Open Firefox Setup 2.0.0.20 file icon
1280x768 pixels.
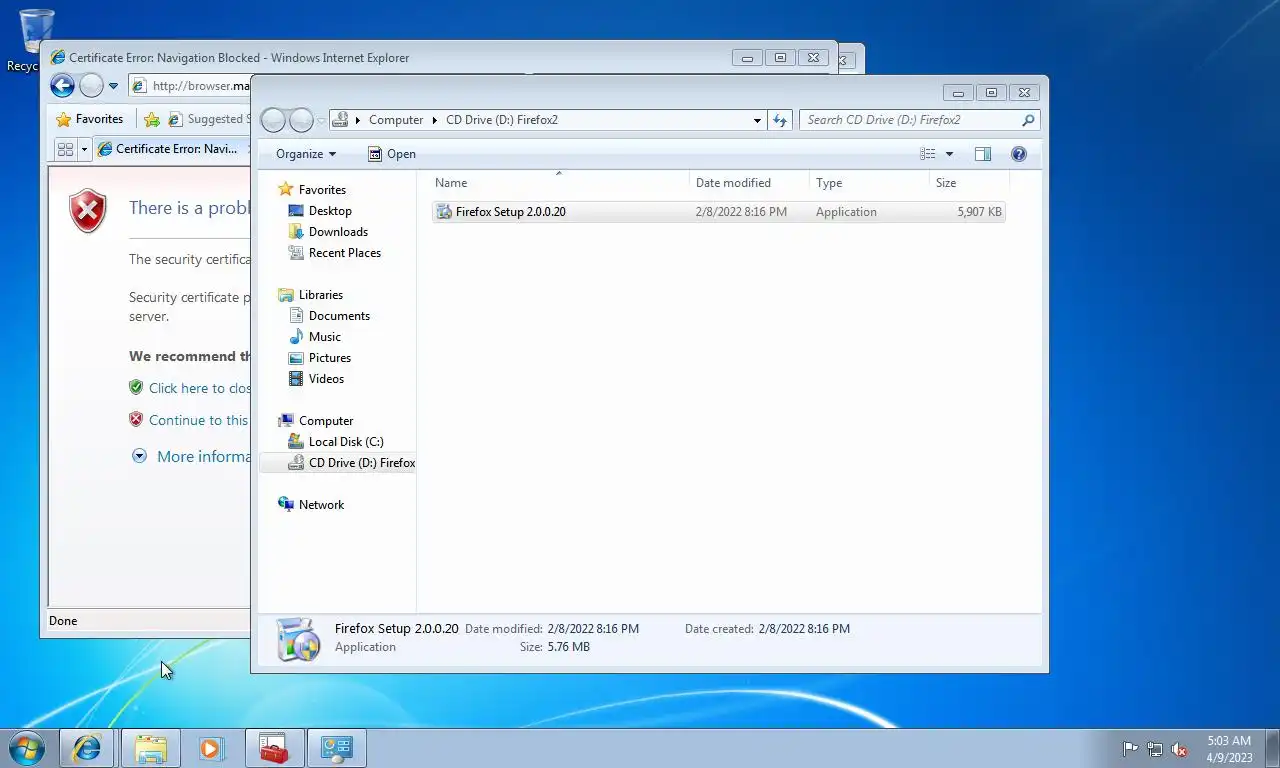coord(444,212)
